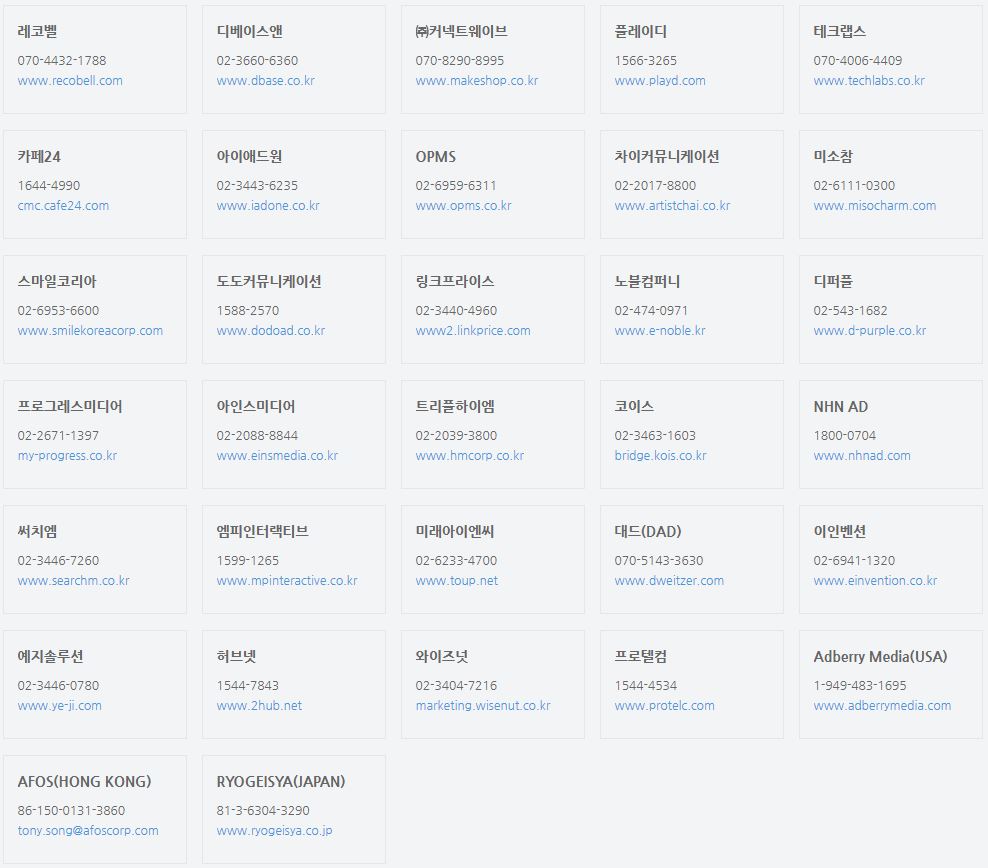988x868 pixels.
Task: Open www.einvention.co.kr link
Action: point(875,580)
